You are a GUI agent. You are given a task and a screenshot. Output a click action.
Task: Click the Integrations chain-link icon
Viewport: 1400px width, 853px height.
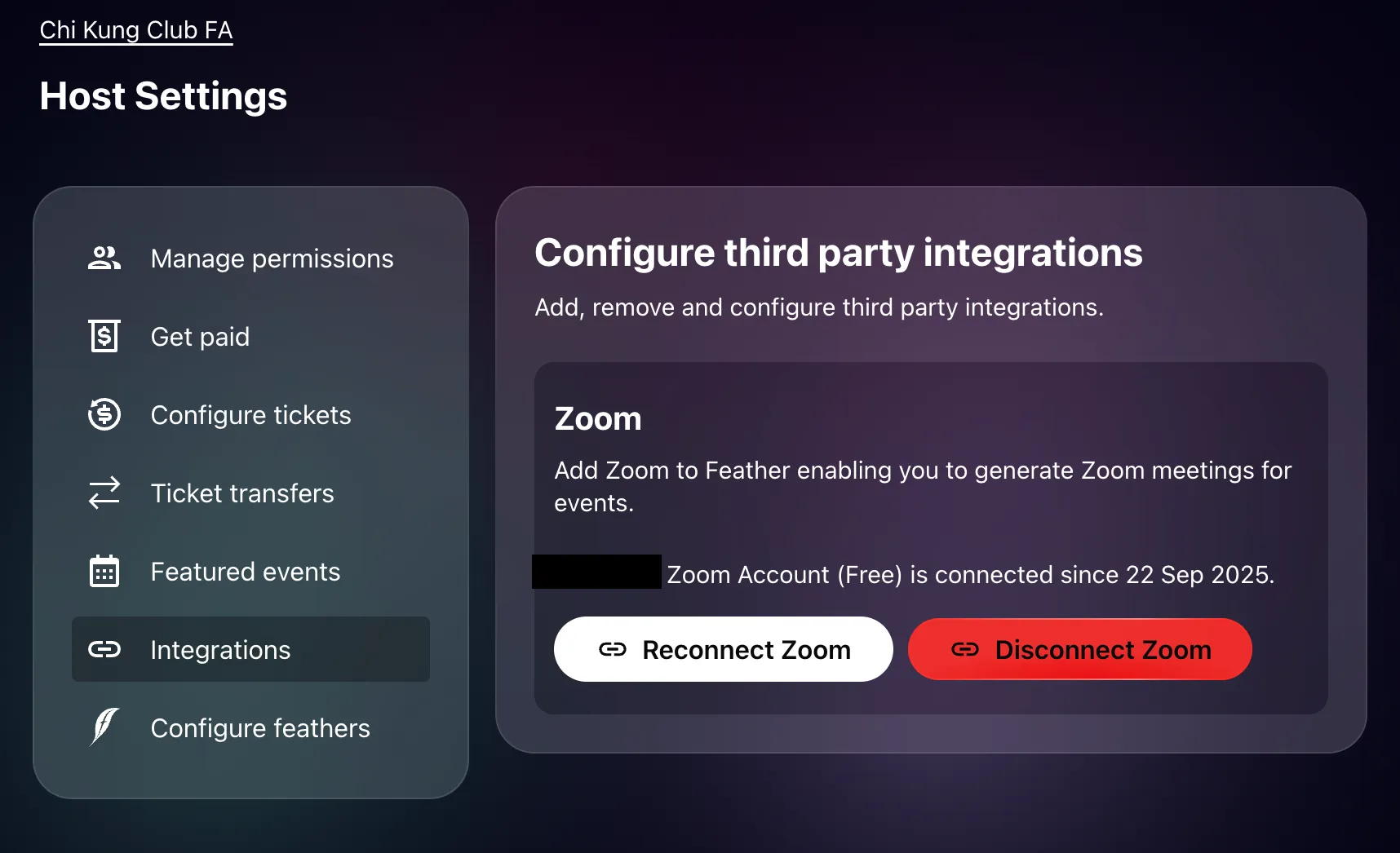point(104,649)
